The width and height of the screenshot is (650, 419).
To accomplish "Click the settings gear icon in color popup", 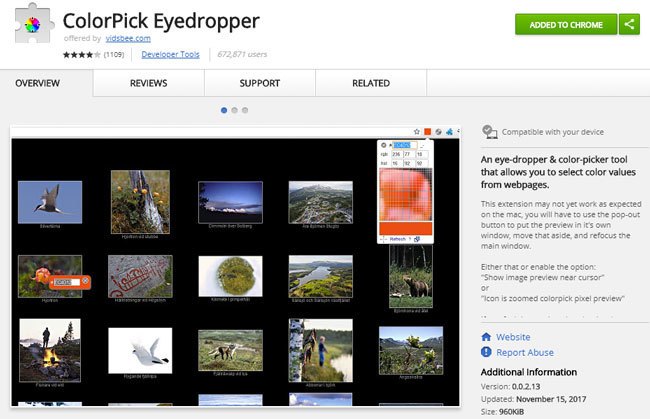I will point(383,145).
